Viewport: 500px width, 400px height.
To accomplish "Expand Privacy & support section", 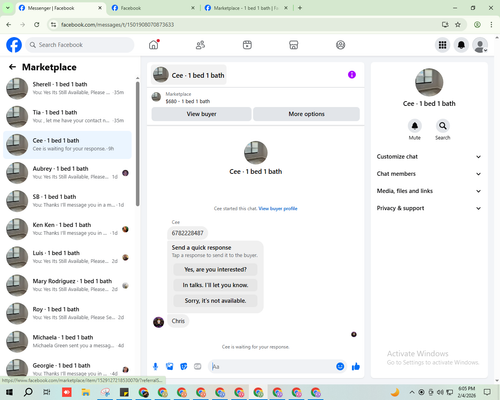I will 429,208.
